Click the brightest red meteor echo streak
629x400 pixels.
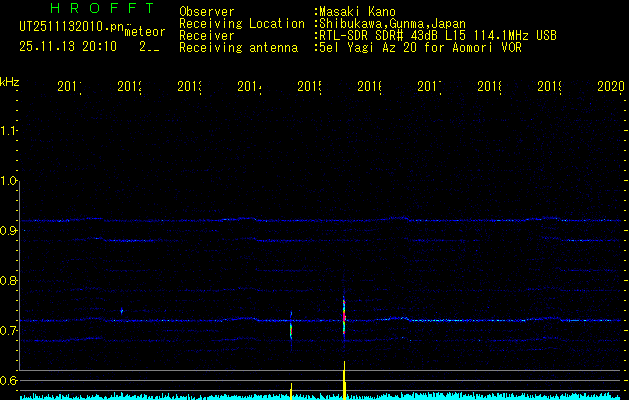[344, 317]
